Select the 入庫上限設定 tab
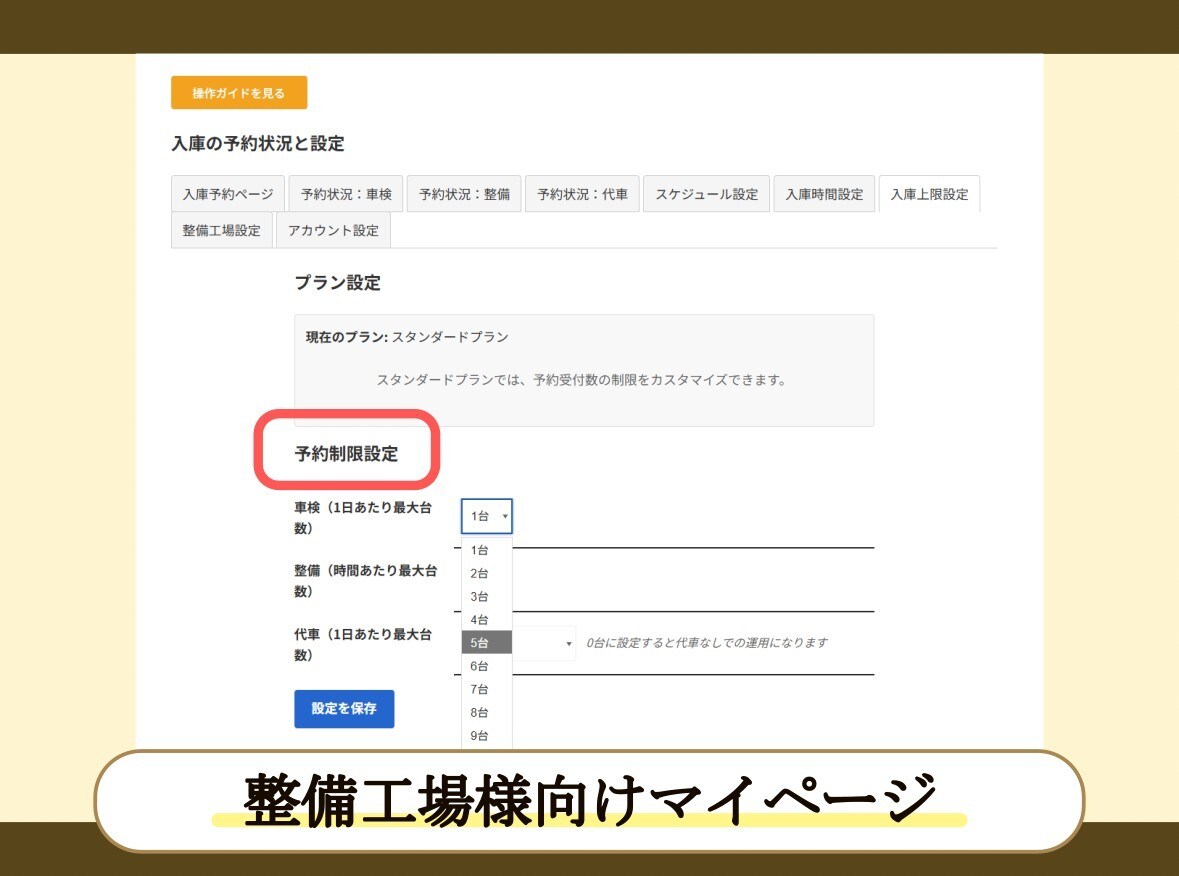This screenshot has width=1179, height=876. point(929,194)
